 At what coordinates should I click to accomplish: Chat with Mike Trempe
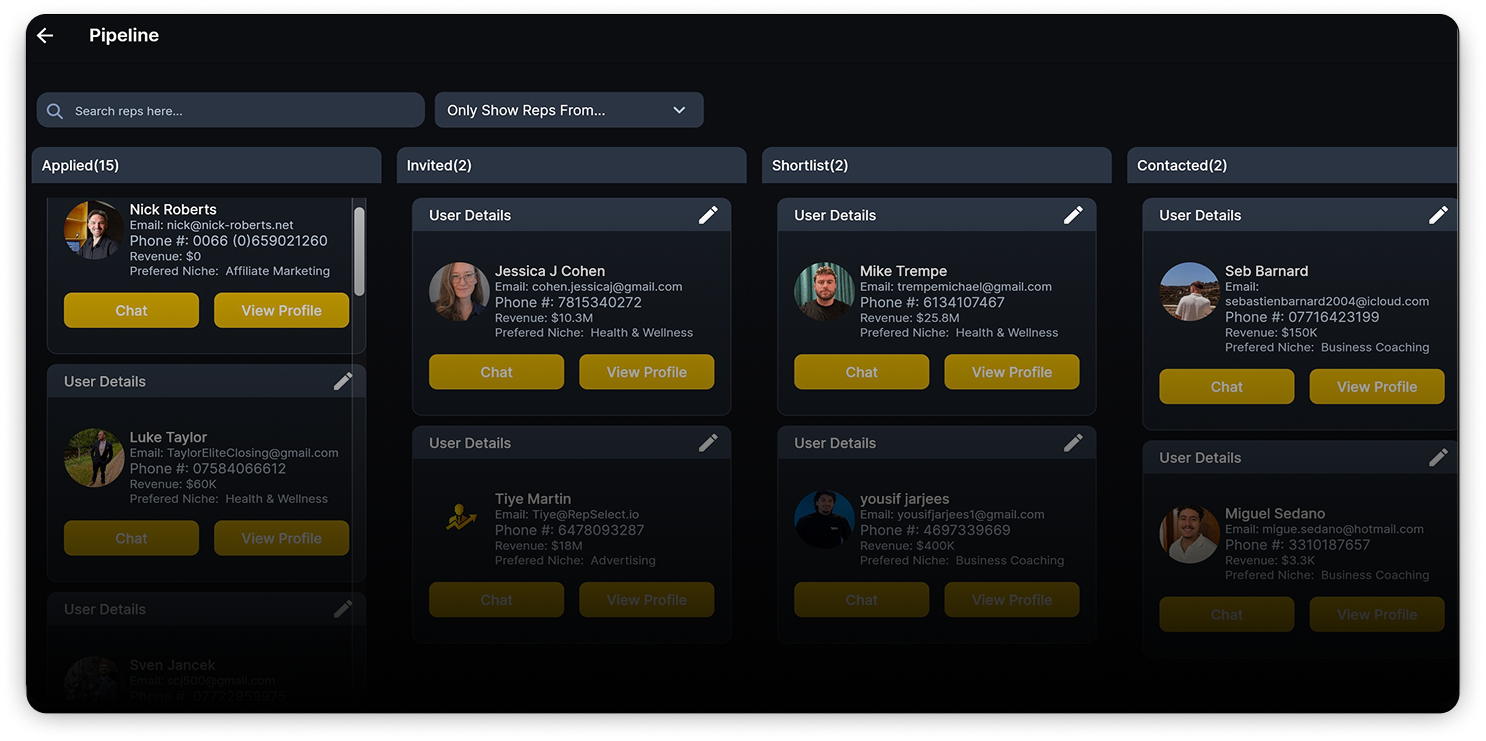coord(861,372)
